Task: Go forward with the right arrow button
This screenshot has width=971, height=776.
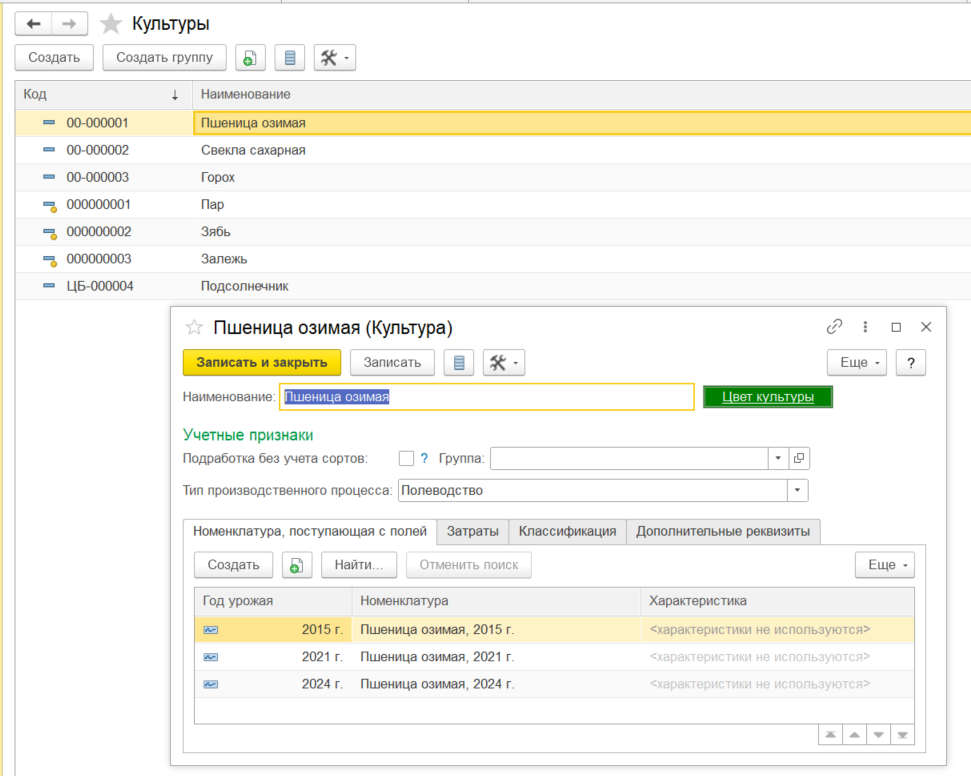Action: (69, 24)
